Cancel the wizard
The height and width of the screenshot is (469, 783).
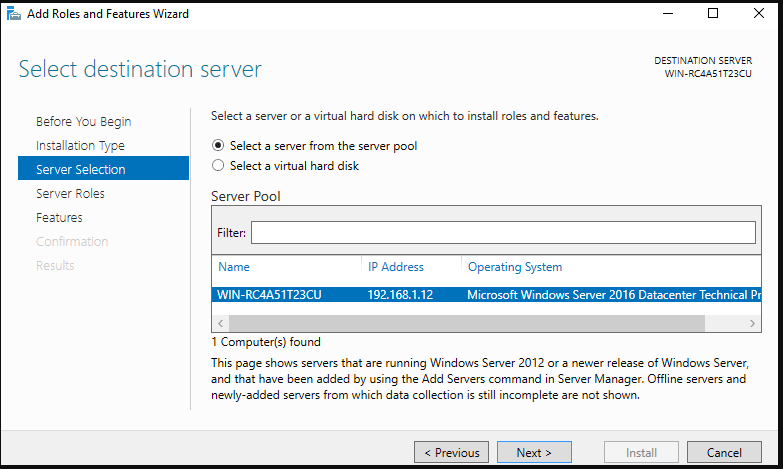pos(724,453)
